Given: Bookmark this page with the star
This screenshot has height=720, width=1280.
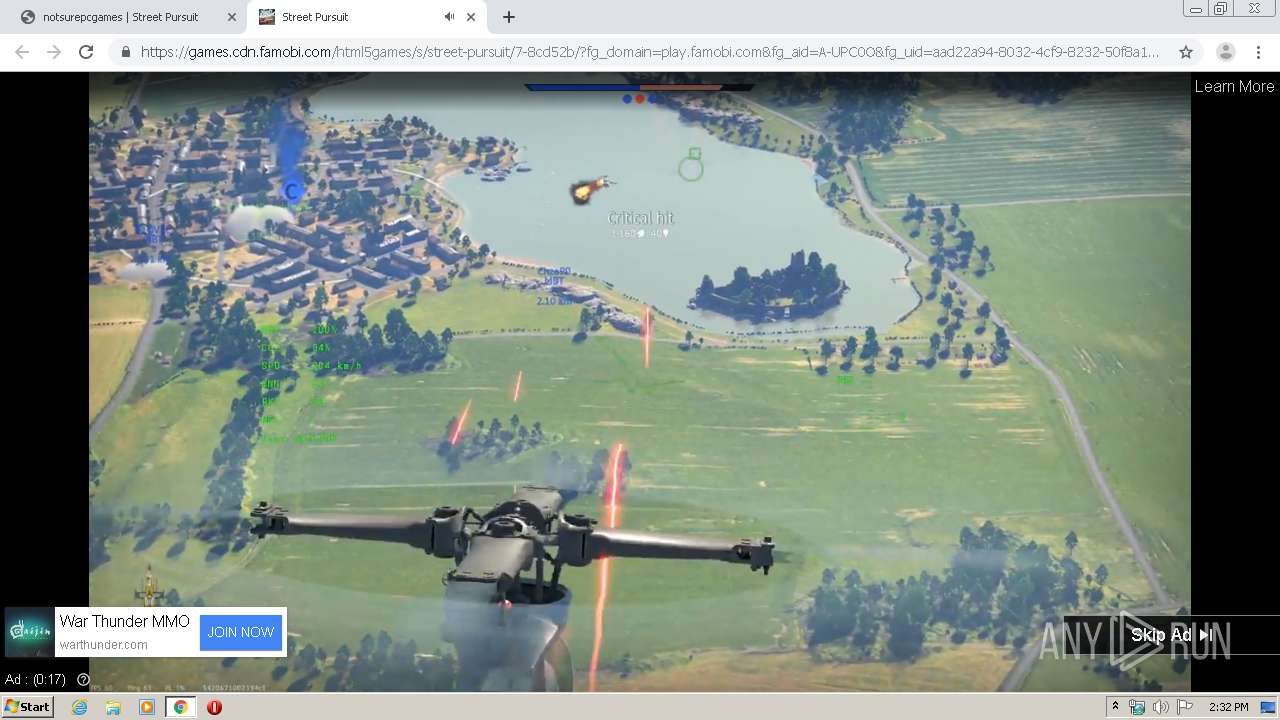Looking at the screenshot, I should click(x=1186, y=52).
